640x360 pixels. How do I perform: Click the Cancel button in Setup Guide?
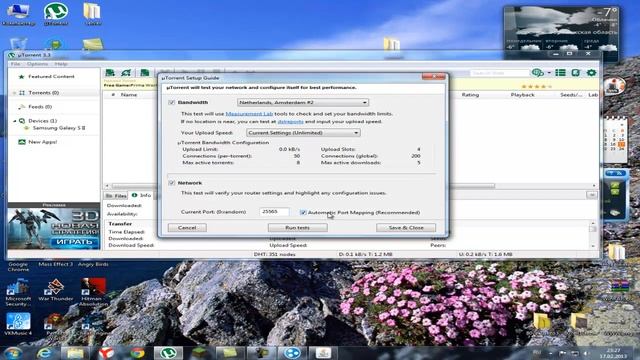coord(187,228)
